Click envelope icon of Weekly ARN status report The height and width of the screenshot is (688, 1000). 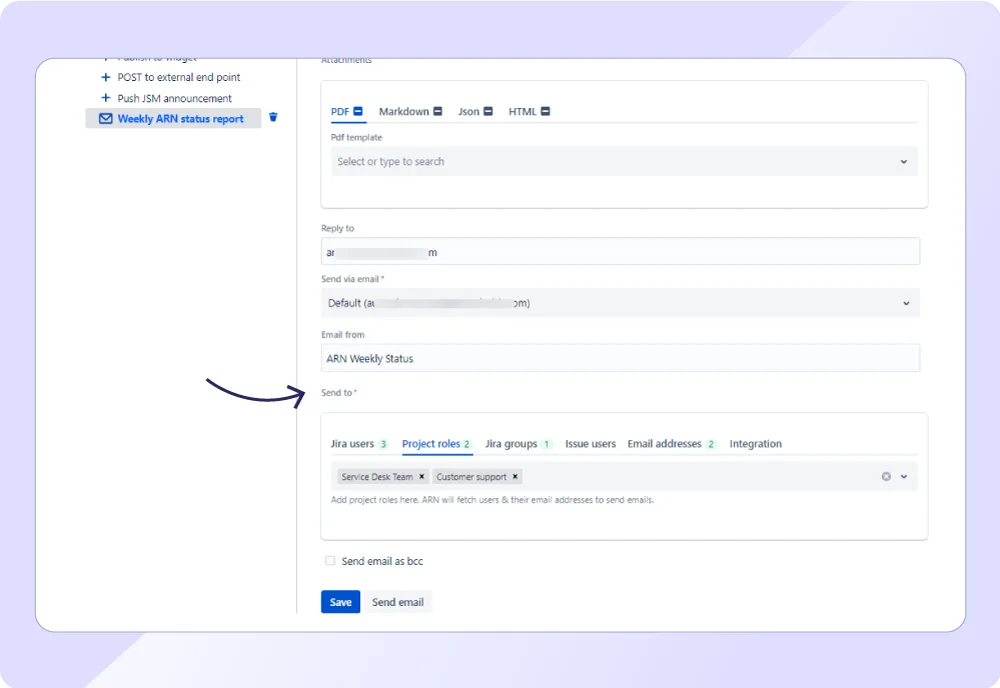106,119
